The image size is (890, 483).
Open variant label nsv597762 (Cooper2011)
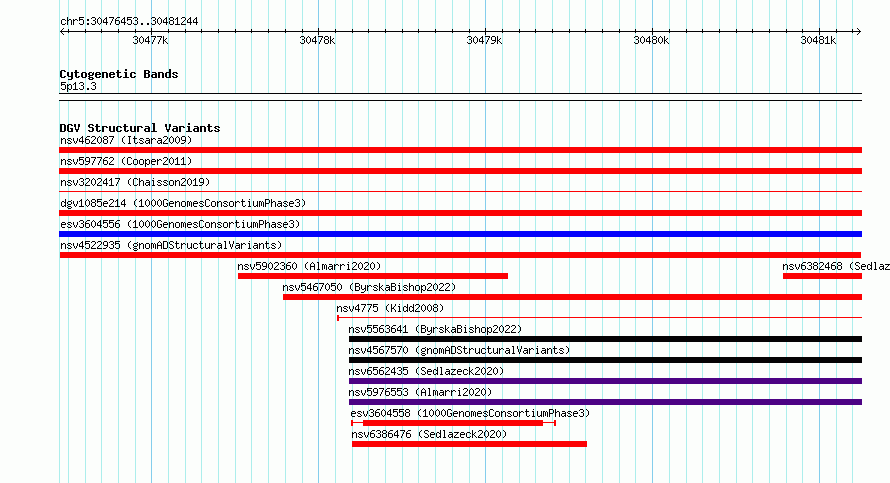click(126, 161)
